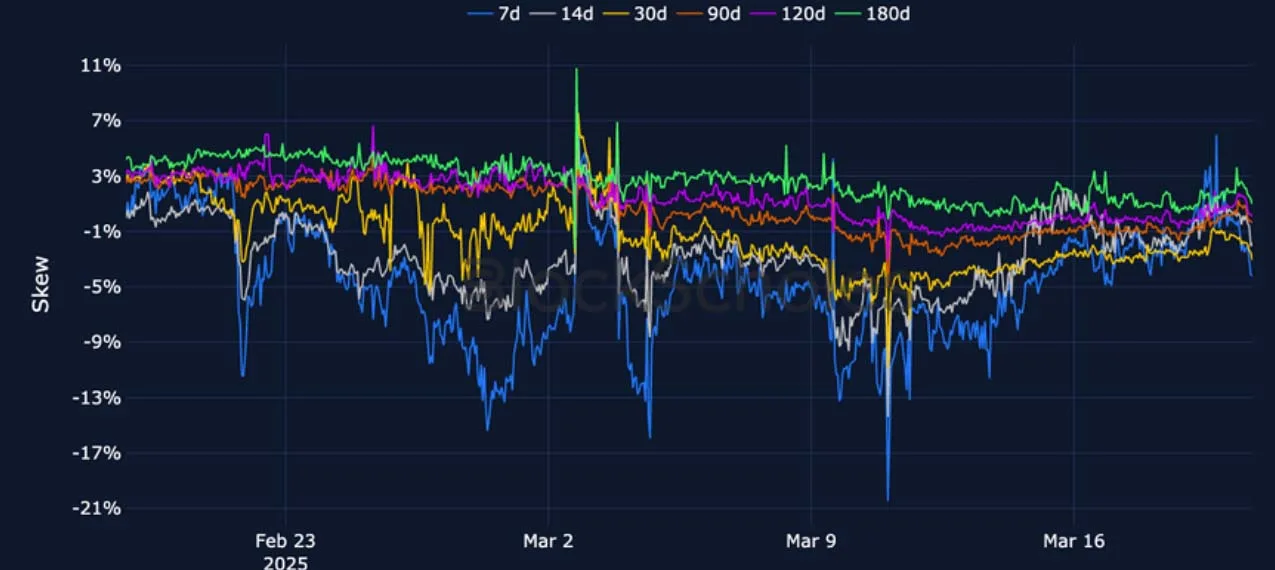This screenshot has height=570, width=1275.
Task: Click the 7% y-axis tick label
Action: (x=106, y=121)
